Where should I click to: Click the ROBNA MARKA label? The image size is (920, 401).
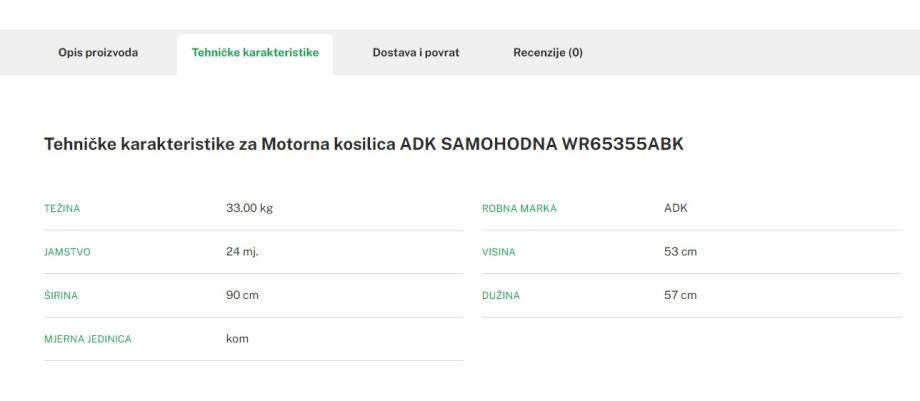(x=519, y=209)
